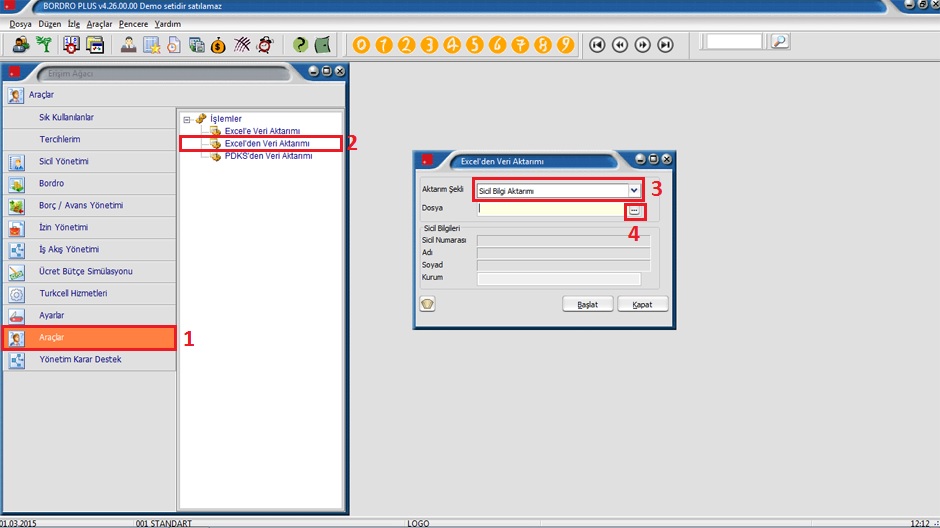The height and width of the screenshot is (528, 940).
Task: Collapse the İşlemler tree node
Action: tap(187, 119)
